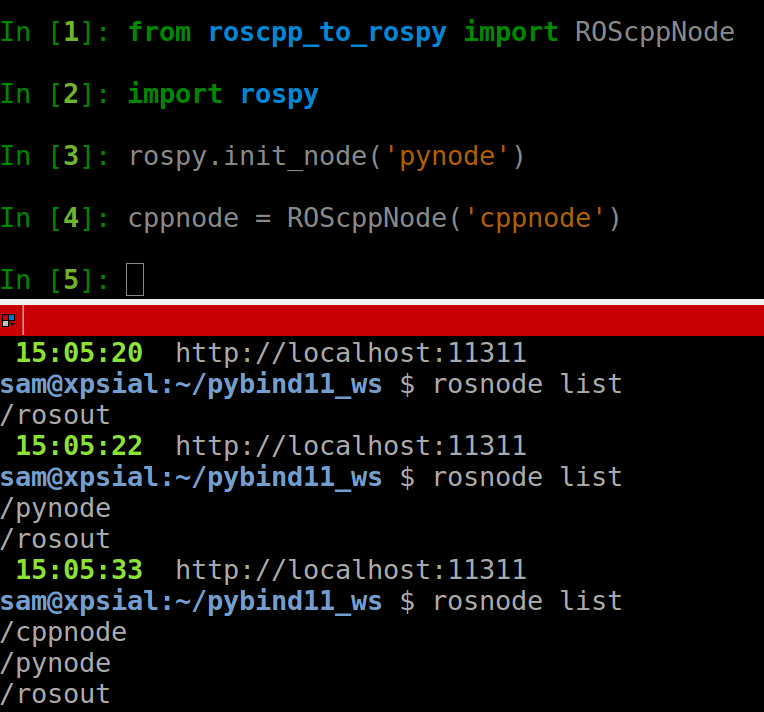The height and width of the screenshot is (712, 764).
Task: Click the 'sam@xpsial:~/pybind11_ws' prompt after 15:05:20
Action: tap(191, 385)
